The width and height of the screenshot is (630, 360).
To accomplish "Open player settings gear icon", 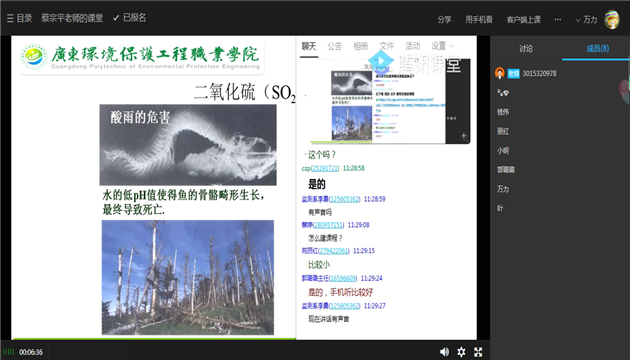I will point(461,352).
